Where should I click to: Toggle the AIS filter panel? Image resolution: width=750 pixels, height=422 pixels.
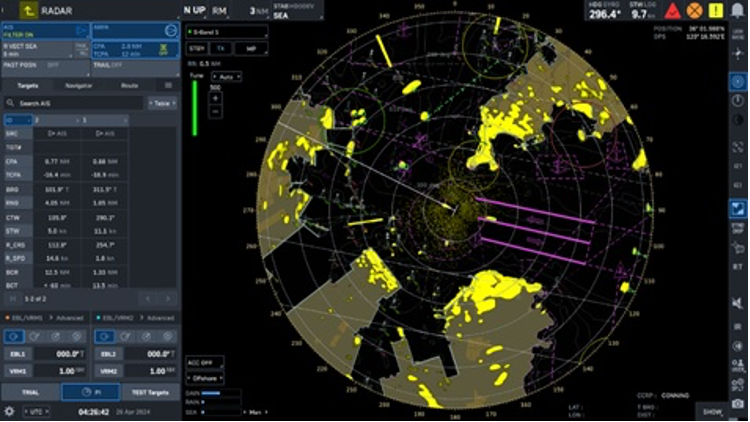tap(45, 31)
